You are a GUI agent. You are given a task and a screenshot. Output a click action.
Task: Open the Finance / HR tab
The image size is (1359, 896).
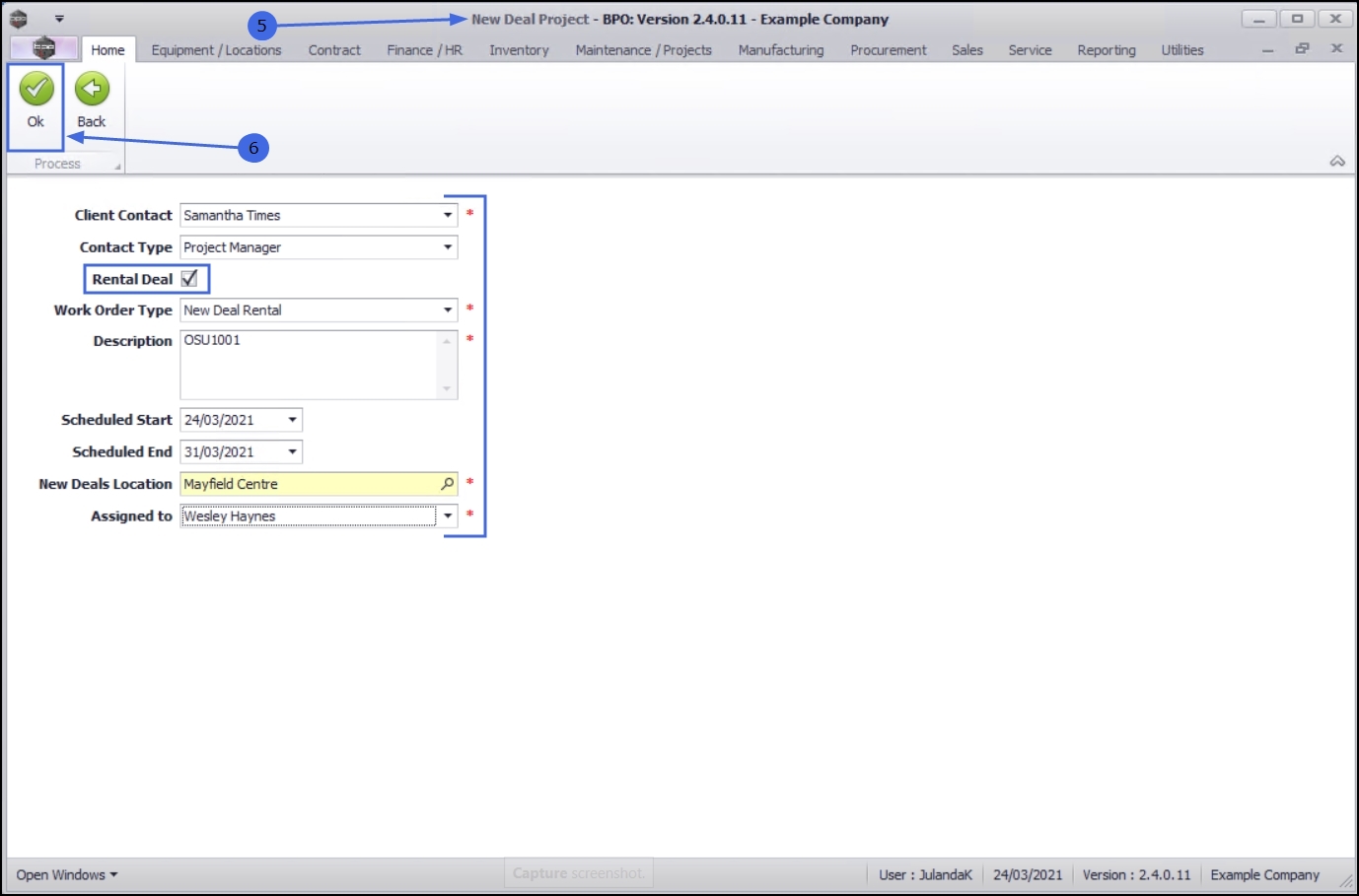424,50
